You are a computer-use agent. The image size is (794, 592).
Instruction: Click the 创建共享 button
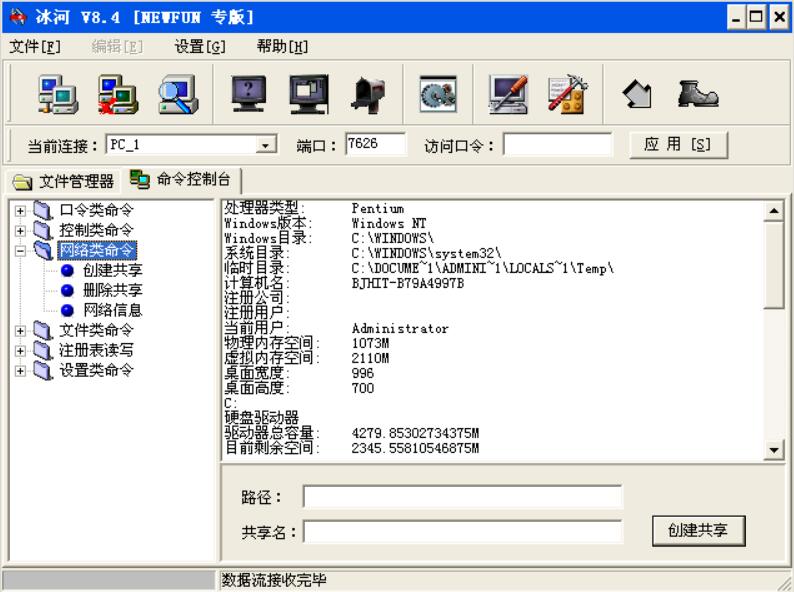[698, 531]
